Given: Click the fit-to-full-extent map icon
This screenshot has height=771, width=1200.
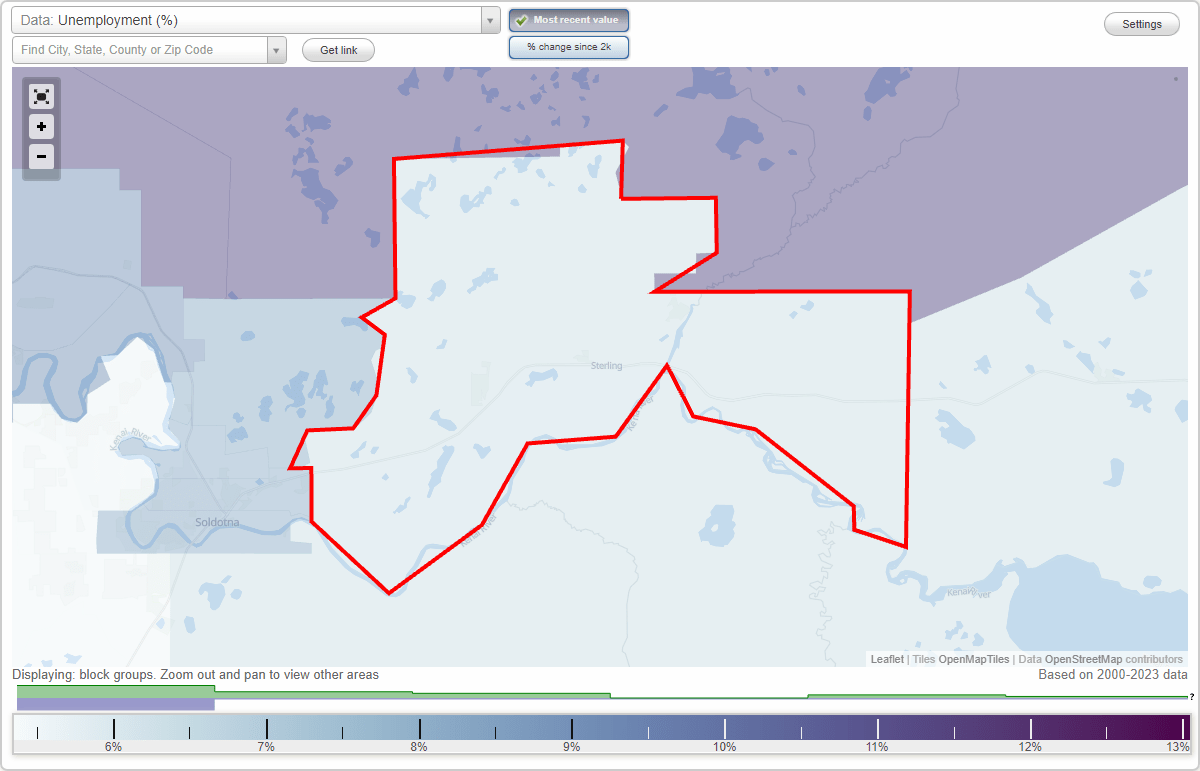Looking at the screenshot, I should [x=41, y=96].
